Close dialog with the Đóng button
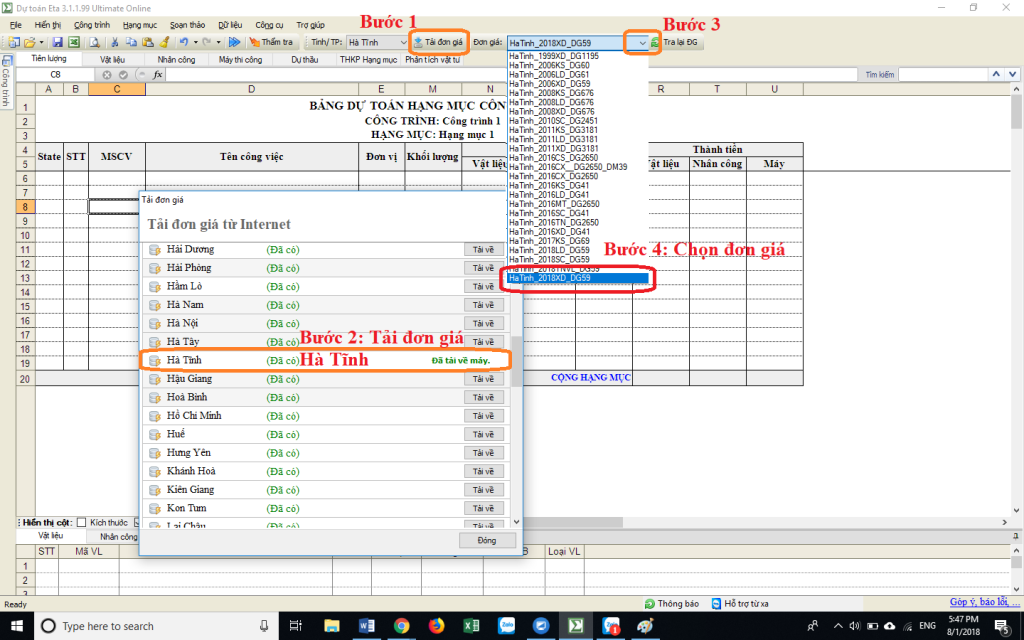Image resolution: width=1024 pixels, height=640 pixels. click(x=486, y=540)
